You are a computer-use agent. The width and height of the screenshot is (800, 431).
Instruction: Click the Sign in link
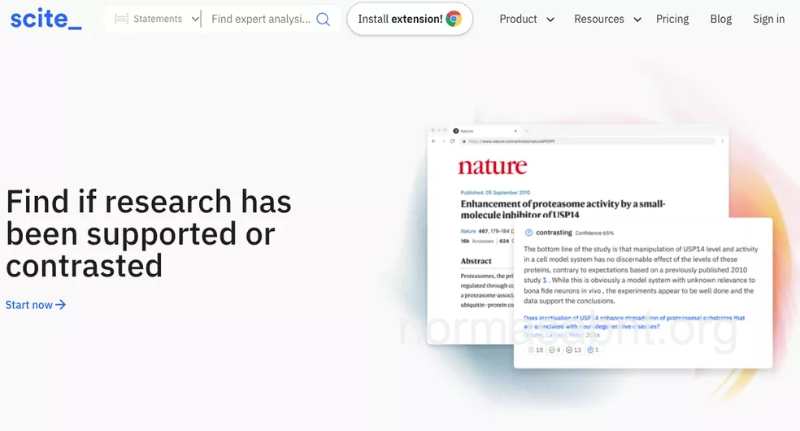click(x=768, y=19)
